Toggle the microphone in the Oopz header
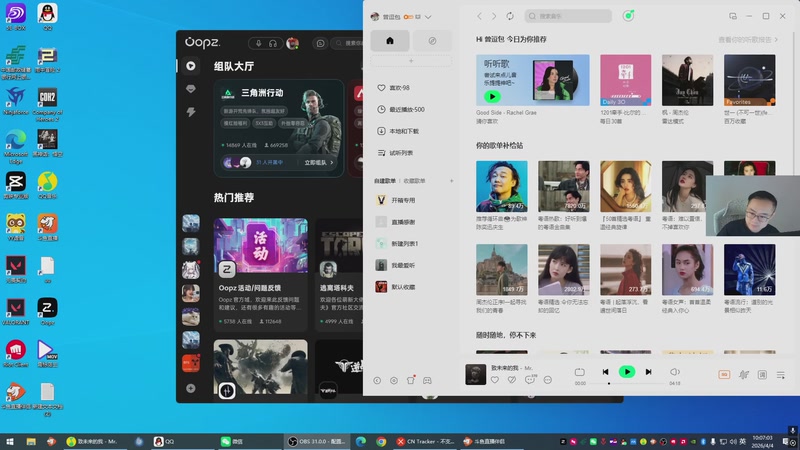The height and width of the screenshot is (450, 800). pyautogui.click(x=259, y=43)
